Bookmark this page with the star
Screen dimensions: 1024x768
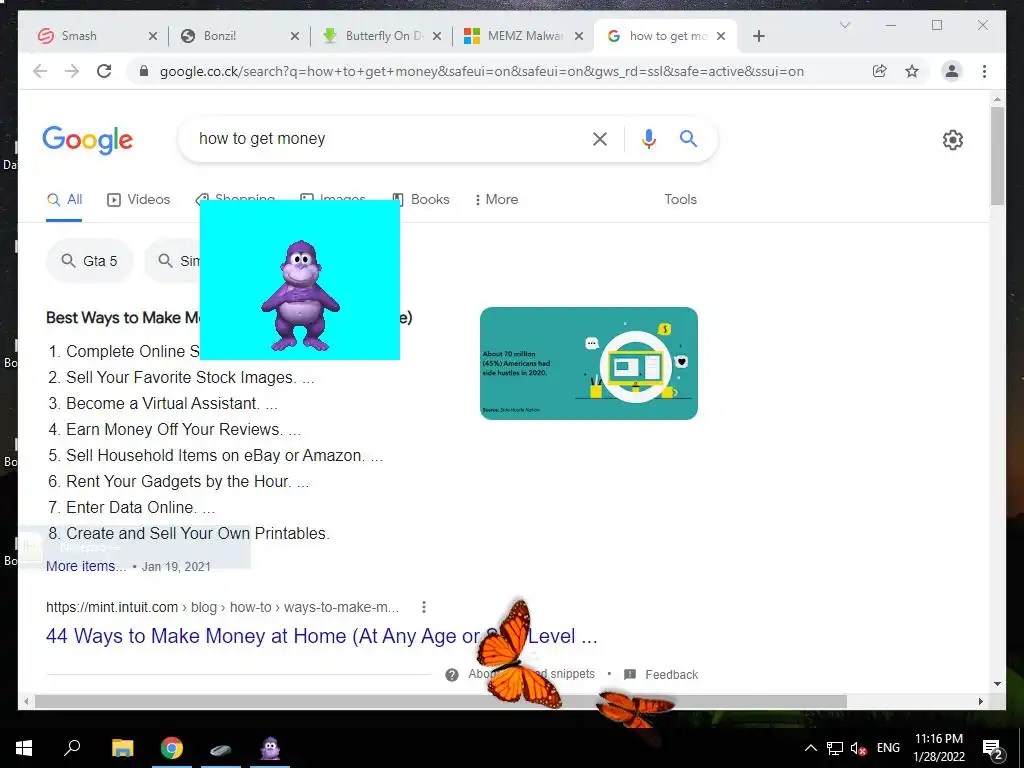point(912,71)
